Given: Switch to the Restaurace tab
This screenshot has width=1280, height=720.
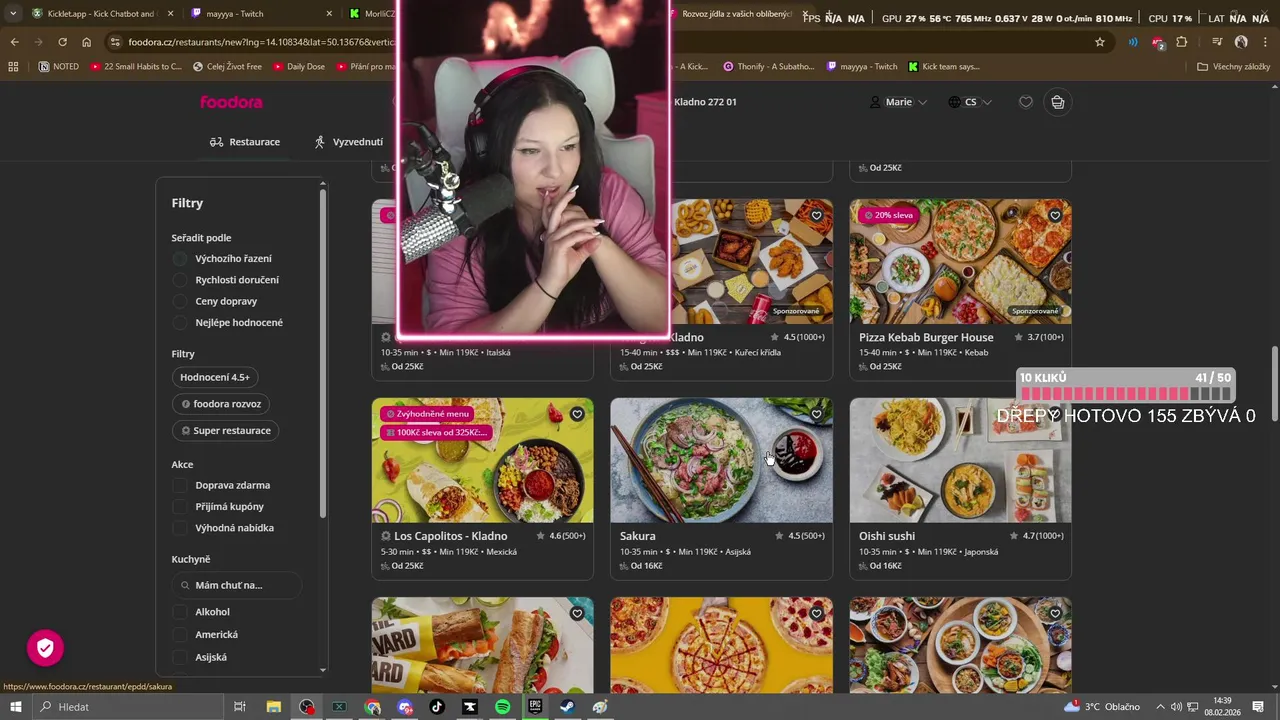Looking at the screenshot, I should 244,142.
